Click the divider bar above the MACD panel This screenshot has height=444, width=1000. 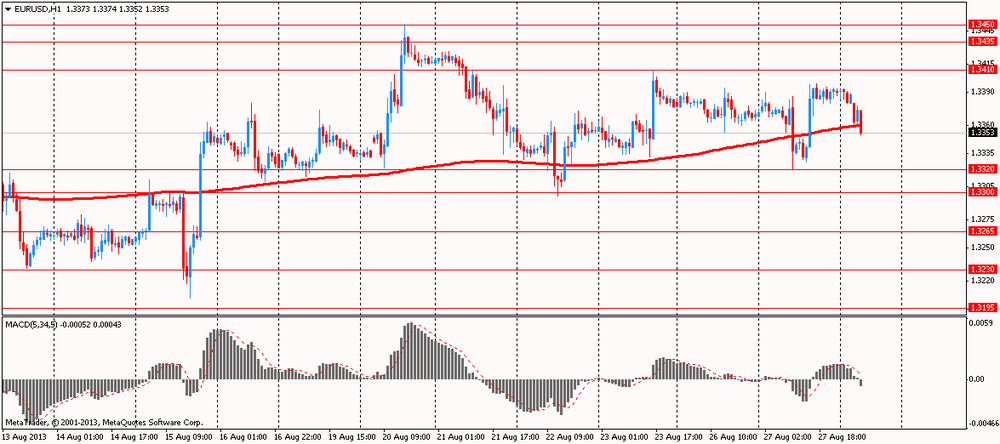[x=480, y=316]
